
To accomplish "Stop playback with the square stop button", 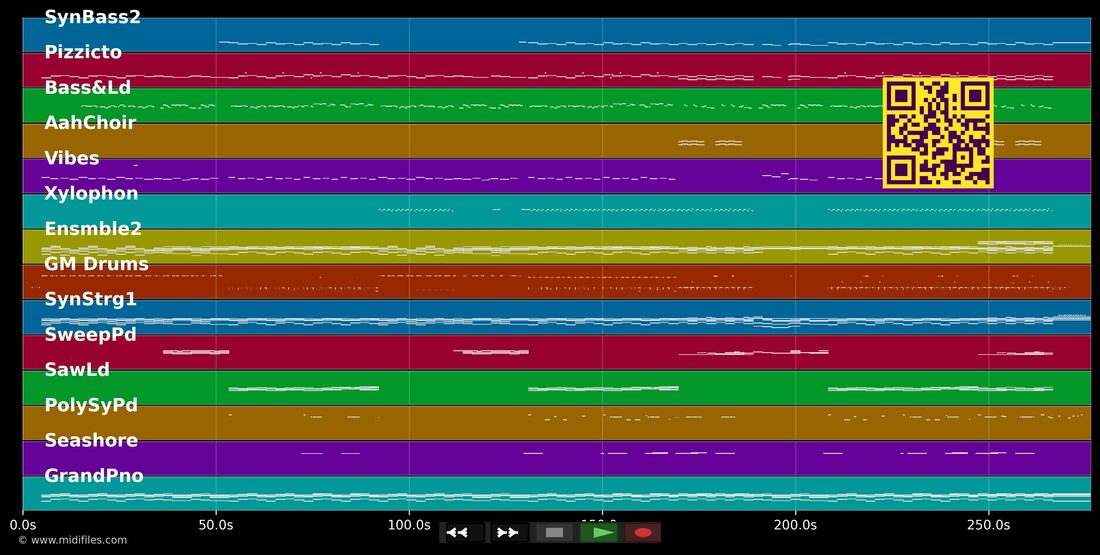I will tap(554, 533).
